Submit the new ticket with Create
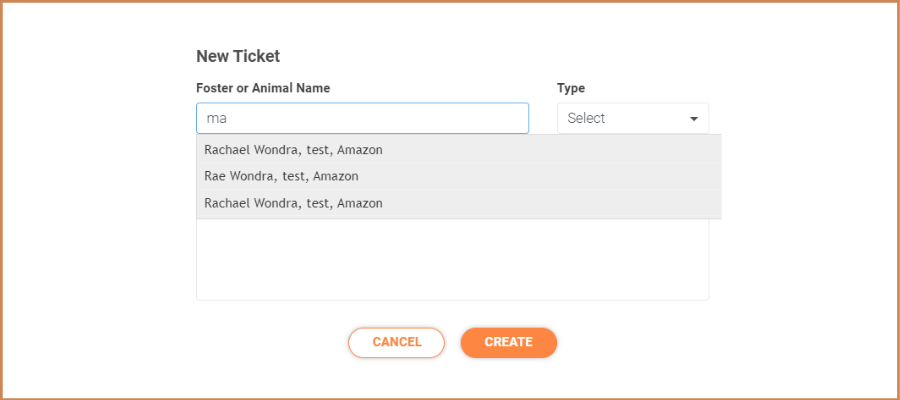Viewport: 900px width, 400px height. coord(509,342)
